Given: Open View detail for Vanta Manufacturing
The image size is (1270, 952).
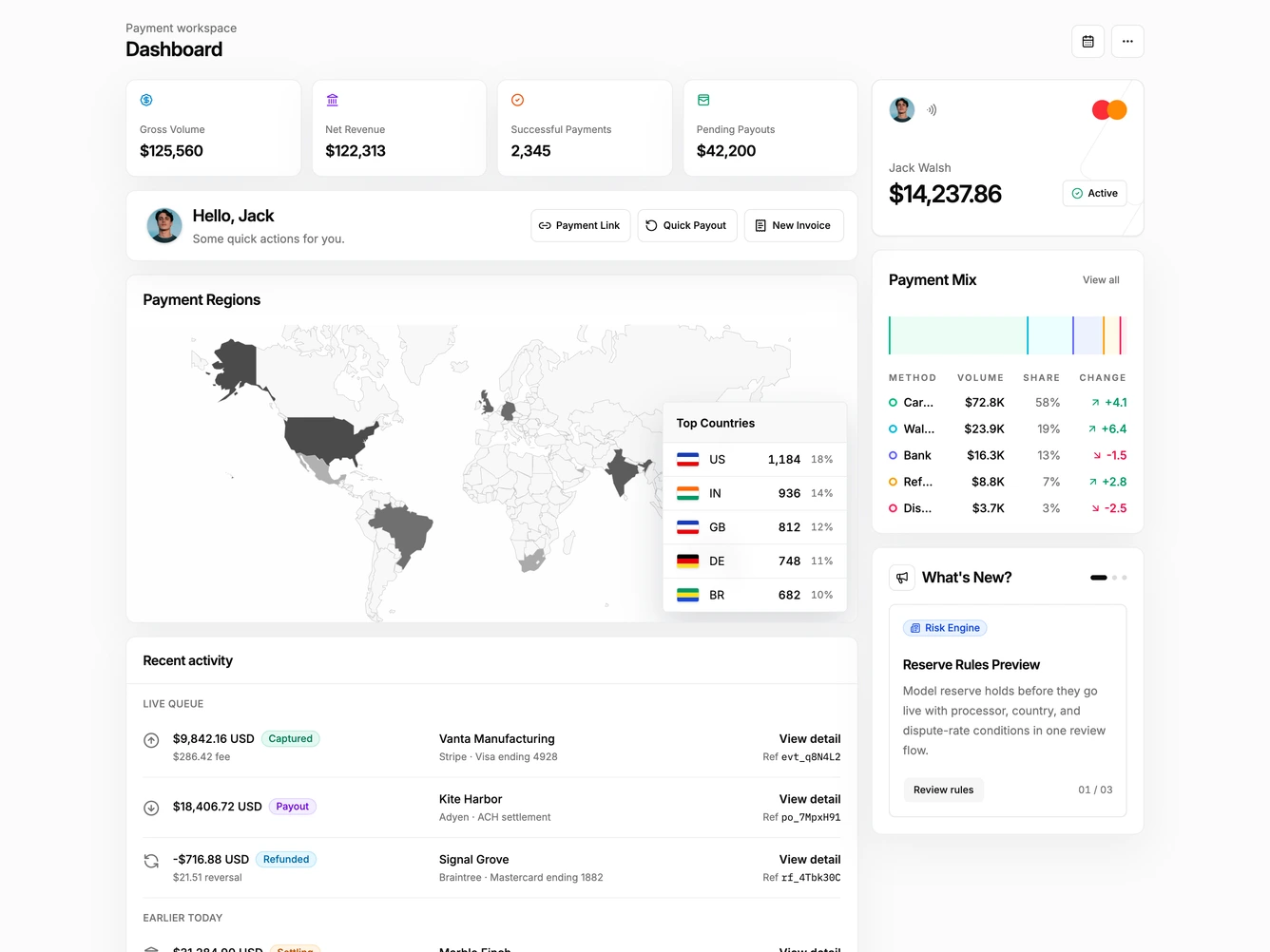Looking at the screenshot, I should 810,739.
